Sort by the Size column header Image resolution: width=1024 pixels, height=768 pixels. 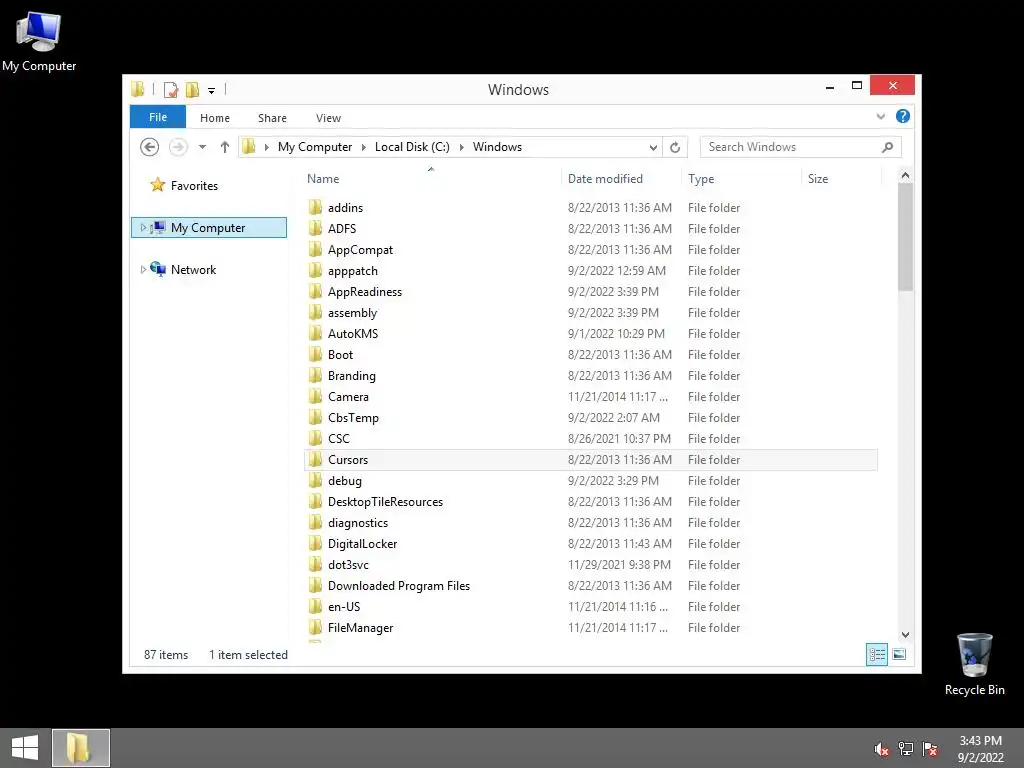point(818,178)
